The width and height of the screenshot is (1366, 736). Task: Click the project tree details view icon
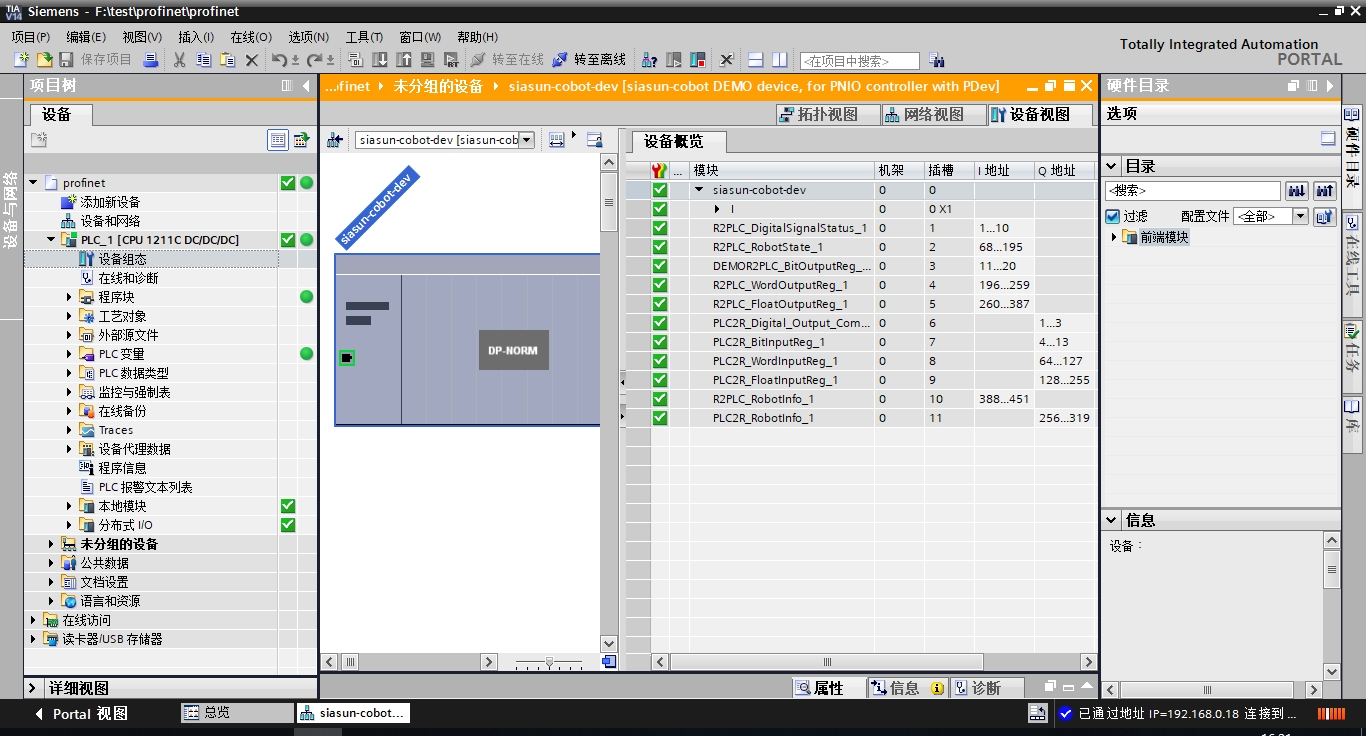pos(278,140)
